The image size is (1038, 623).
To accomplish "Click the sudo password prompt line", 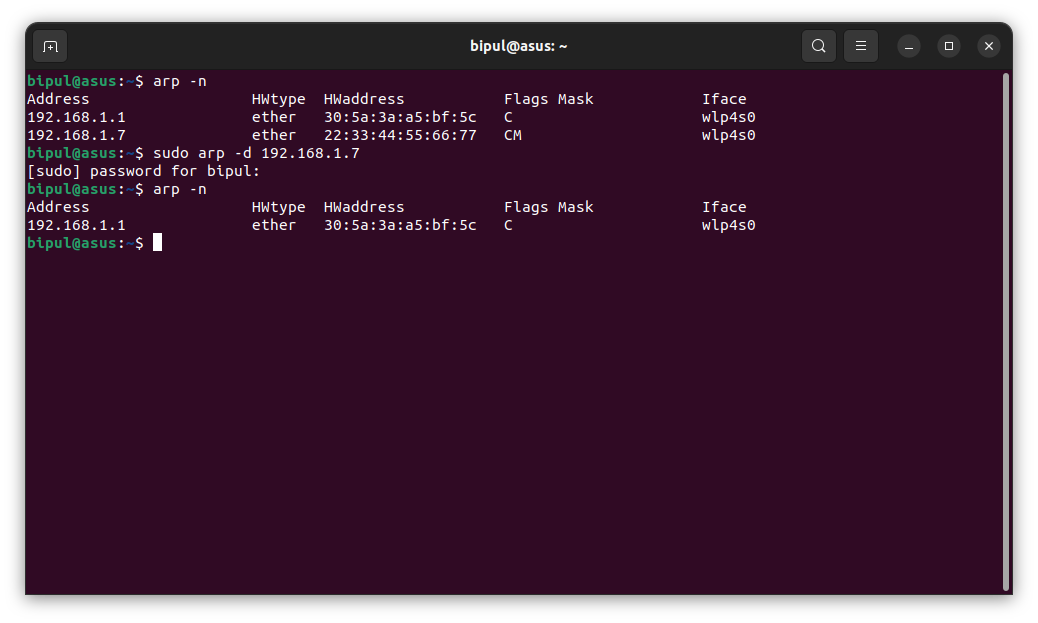I will point(143,170).
